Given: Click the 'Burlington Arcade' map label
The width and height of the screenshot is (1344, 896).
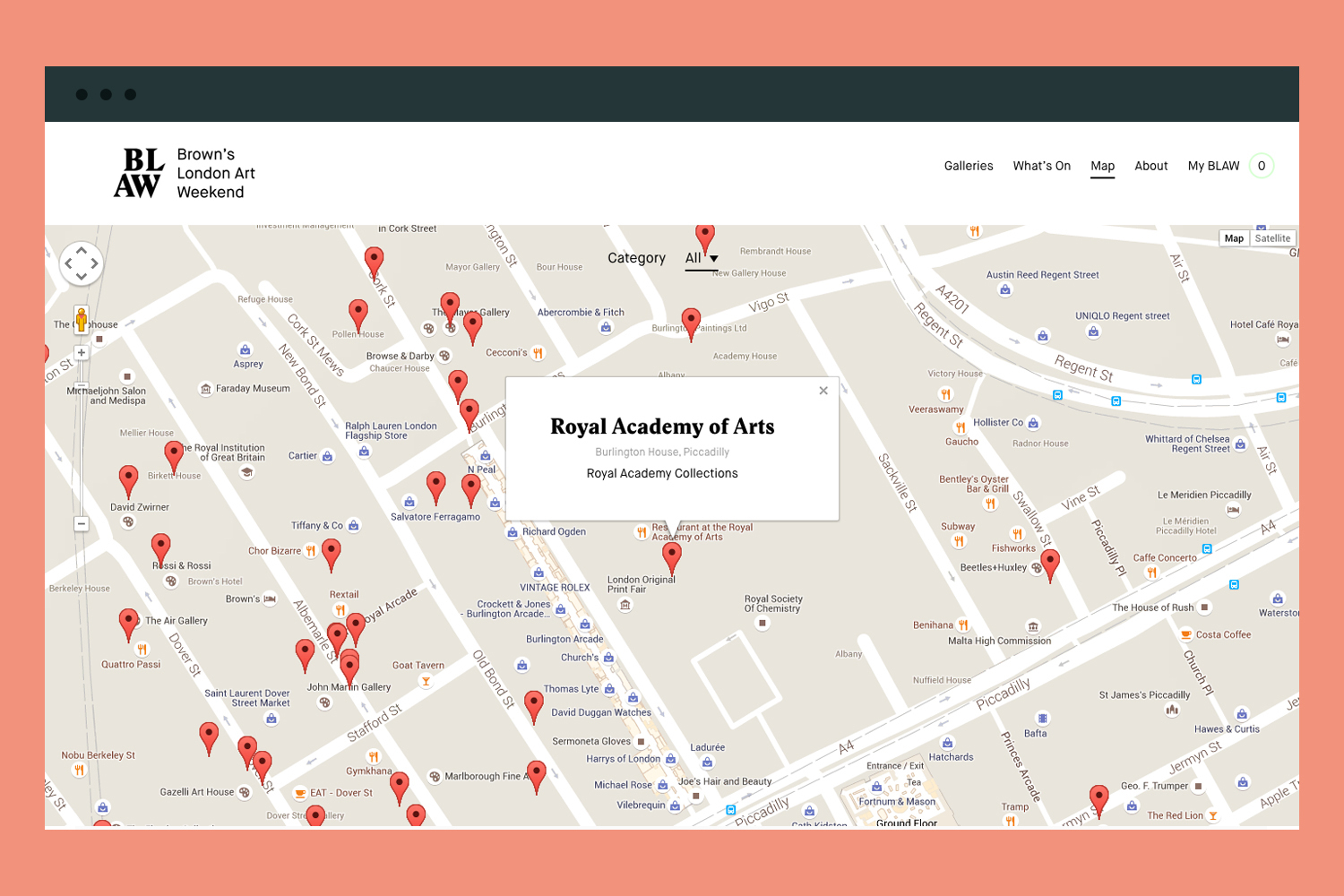Looking at the screenshot, I should pyautogui.click(x=564, y=639).
